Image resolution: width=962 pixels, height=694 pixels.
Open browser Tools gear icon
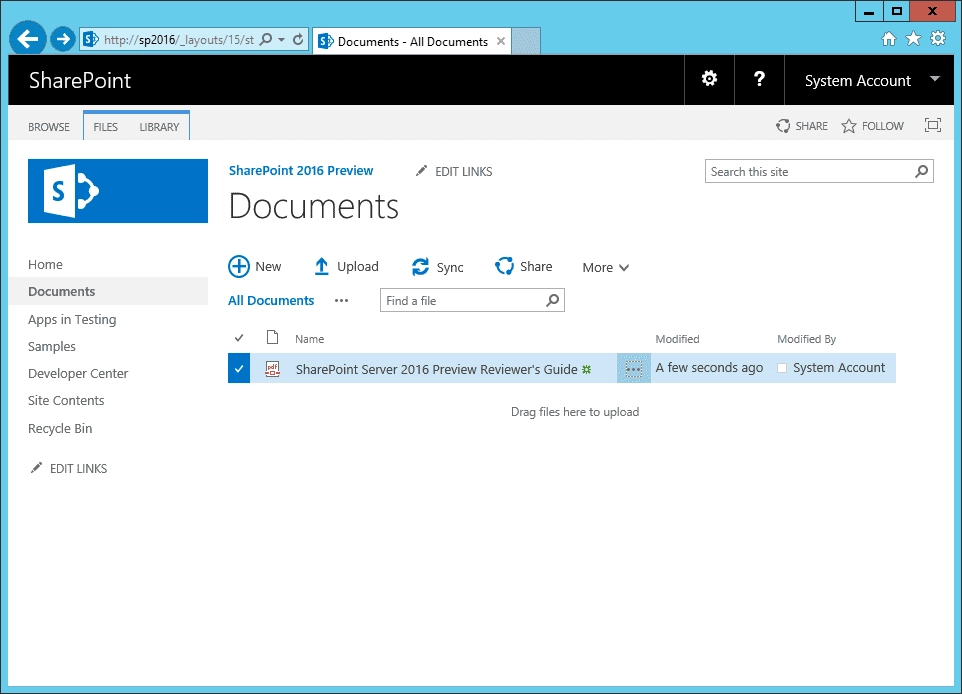point(938,39)
